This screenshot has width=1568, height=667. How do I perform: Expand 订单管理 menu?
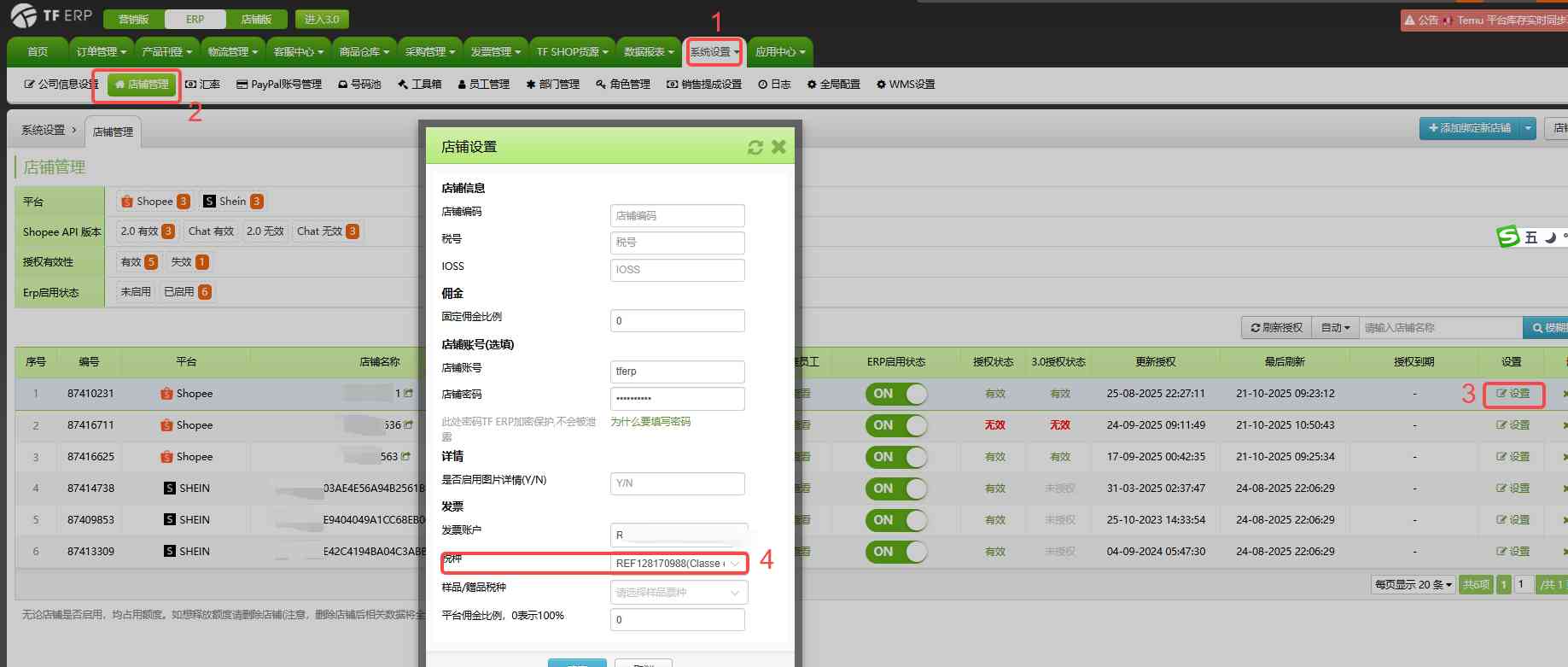102,52
